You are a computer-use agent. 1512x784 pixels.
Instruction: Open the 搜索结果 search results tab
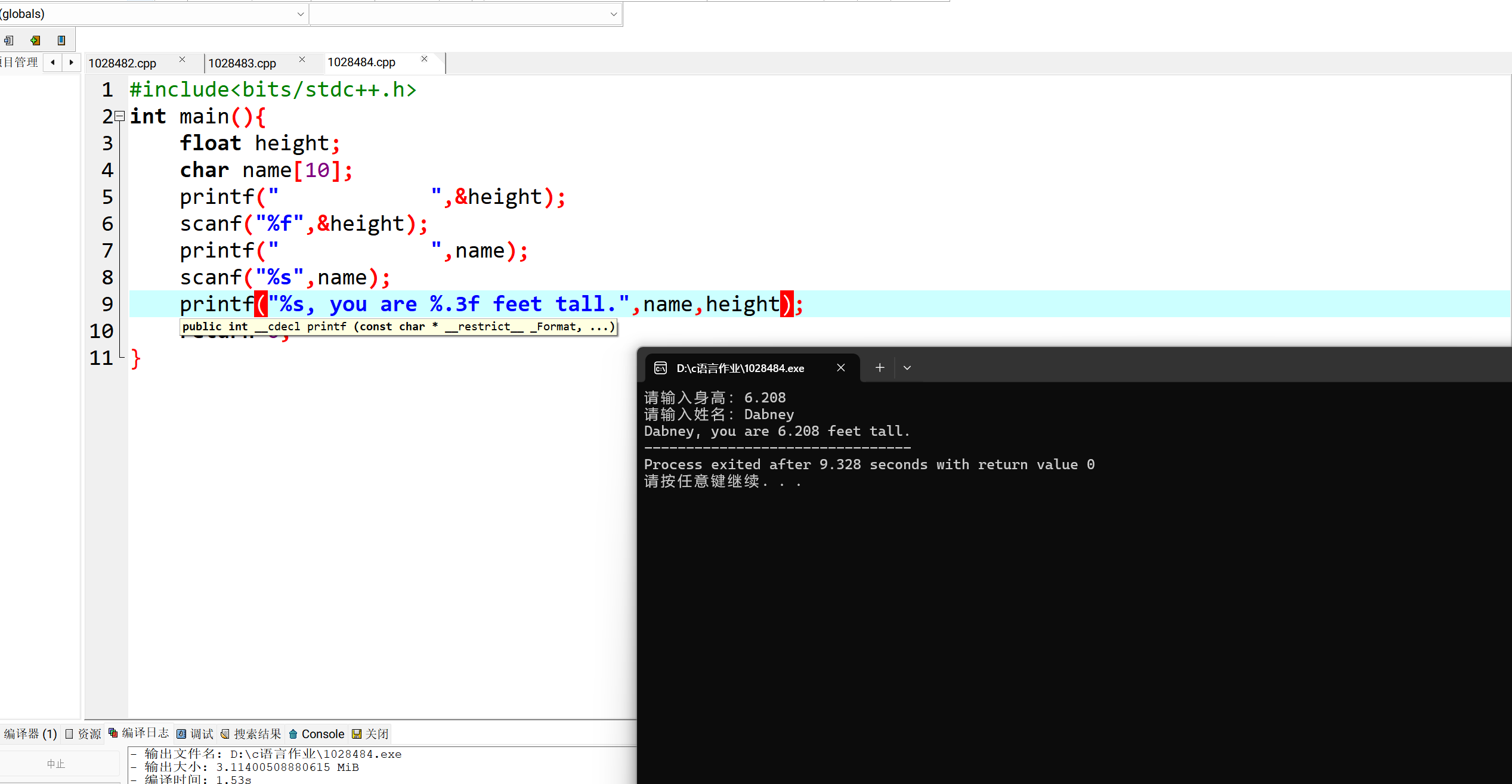point(251,734)
